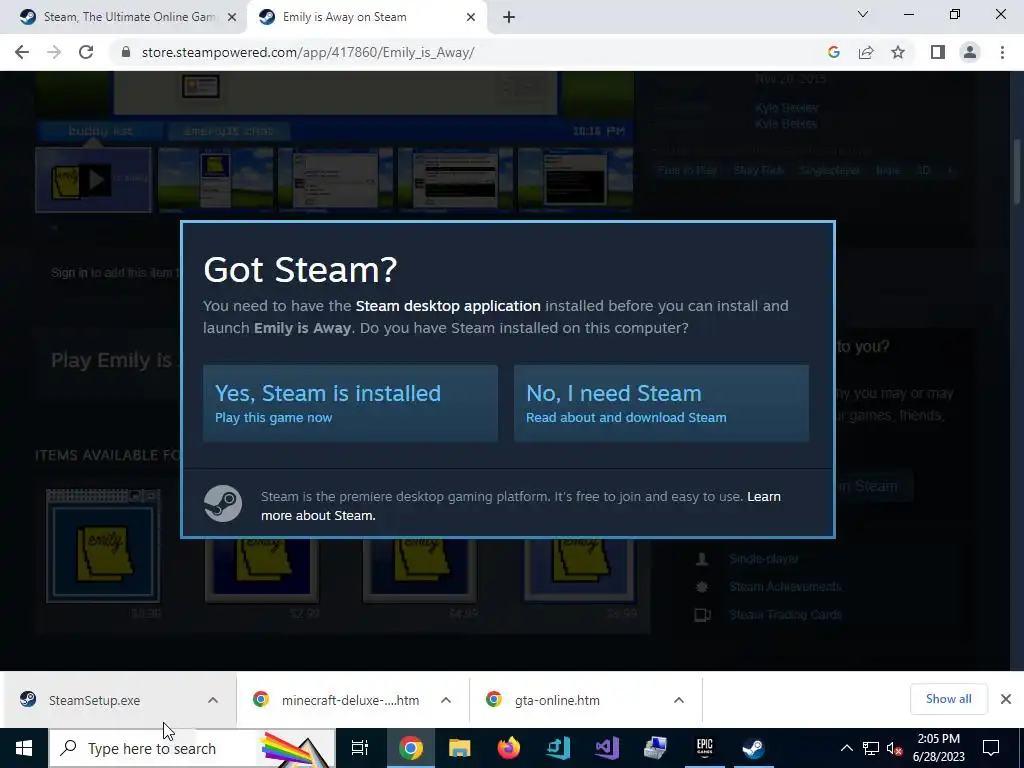View site information lock icon

tap(126, 52)
